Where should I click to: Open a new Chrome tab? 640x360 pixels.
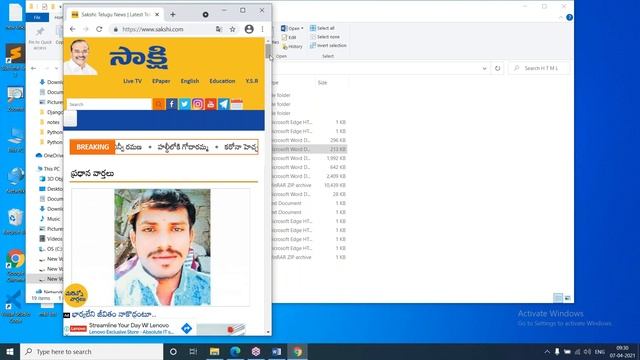(x=173, y=15)
